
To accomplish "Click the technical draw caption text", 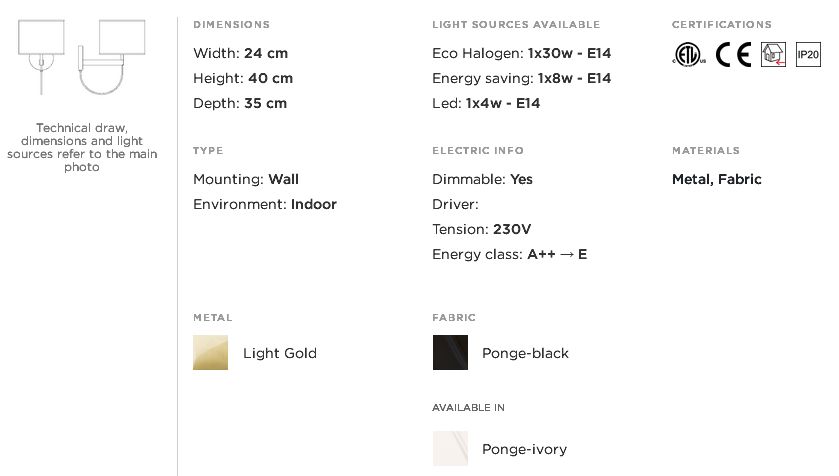I will tap(82, 147).
